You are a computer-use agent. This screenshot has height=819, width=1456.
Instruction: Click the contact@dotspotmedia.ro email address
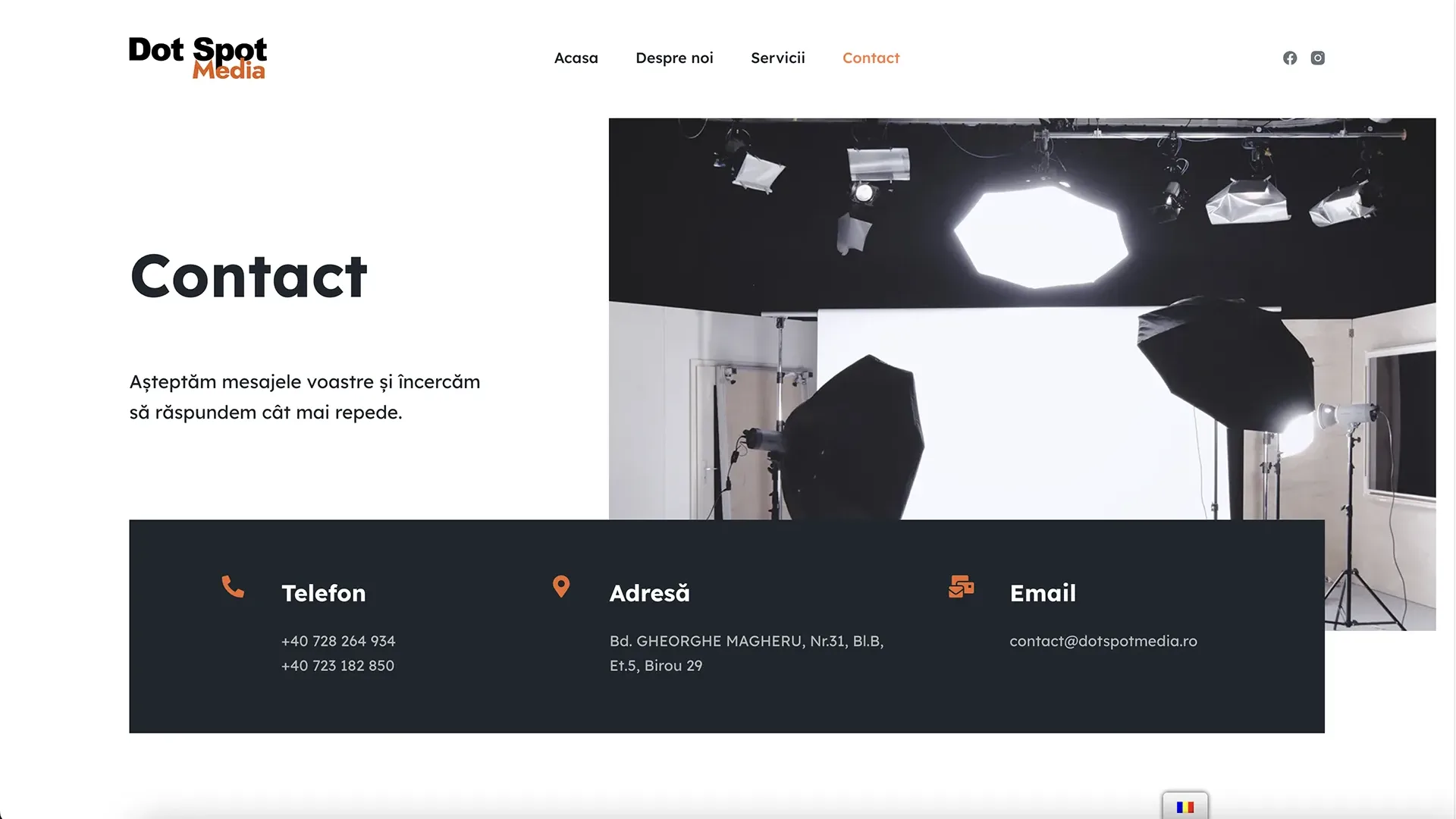tap(1103, 642)
